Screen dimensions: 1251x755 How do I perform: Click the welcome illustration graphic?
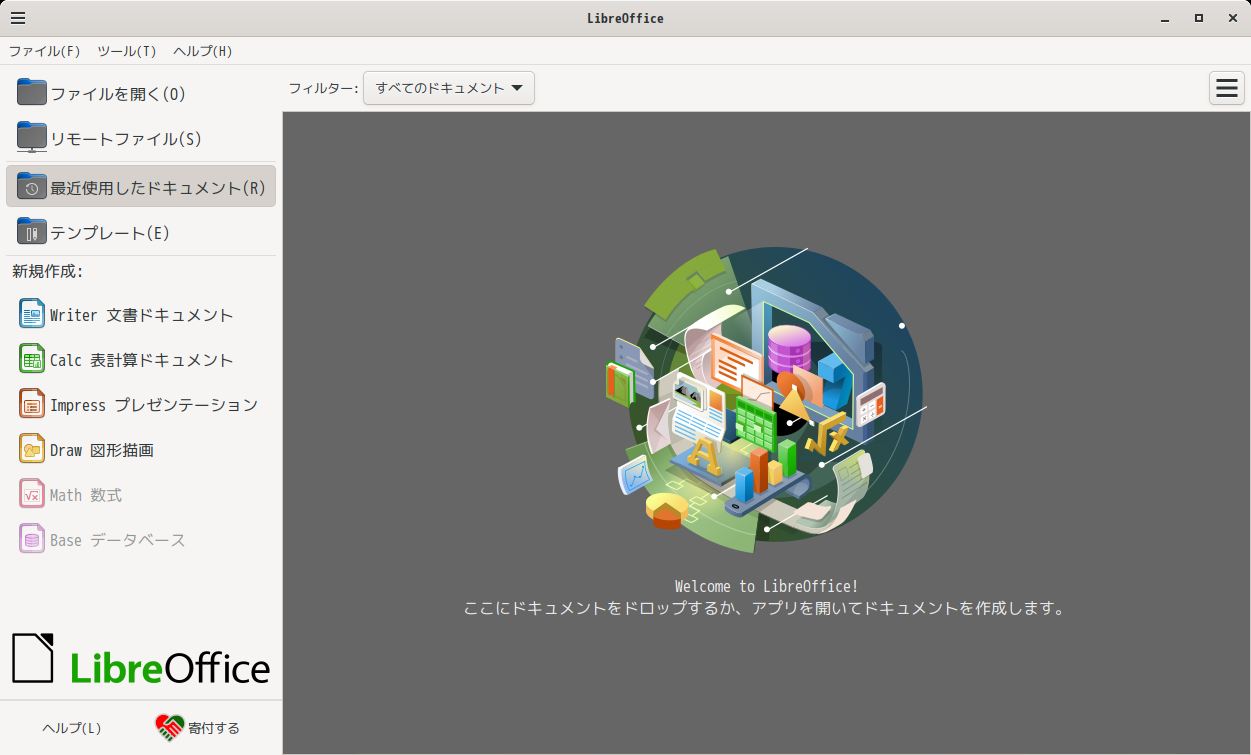click(x=764, y=399)
